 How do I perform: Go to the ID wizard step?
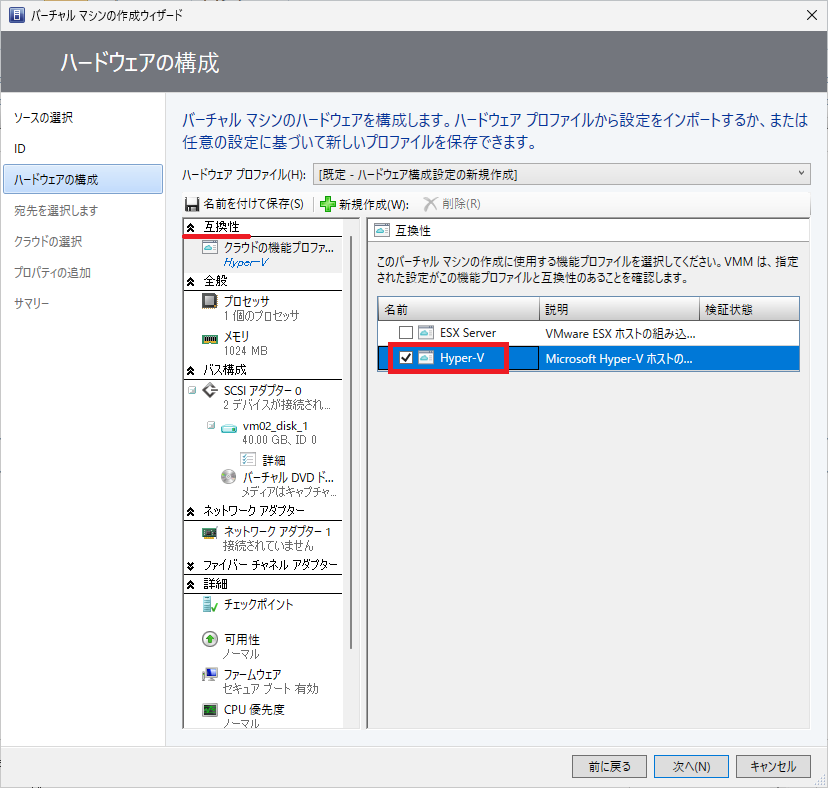coord(20,148)
